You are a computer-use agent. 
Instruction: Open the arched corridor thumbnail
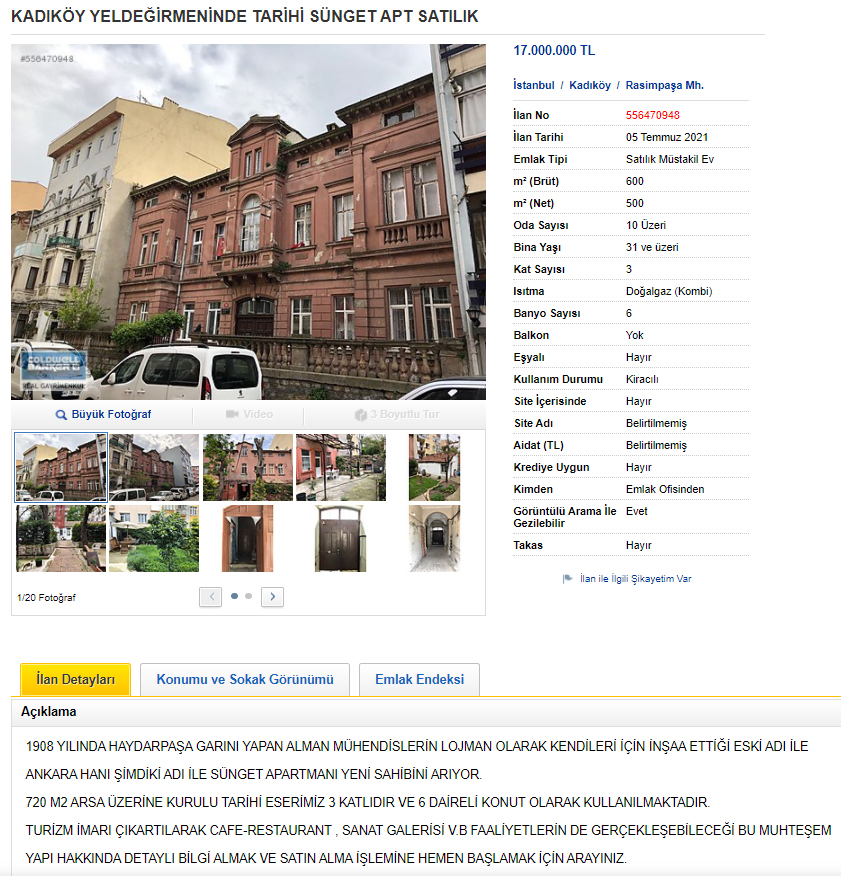pos(434,538)
